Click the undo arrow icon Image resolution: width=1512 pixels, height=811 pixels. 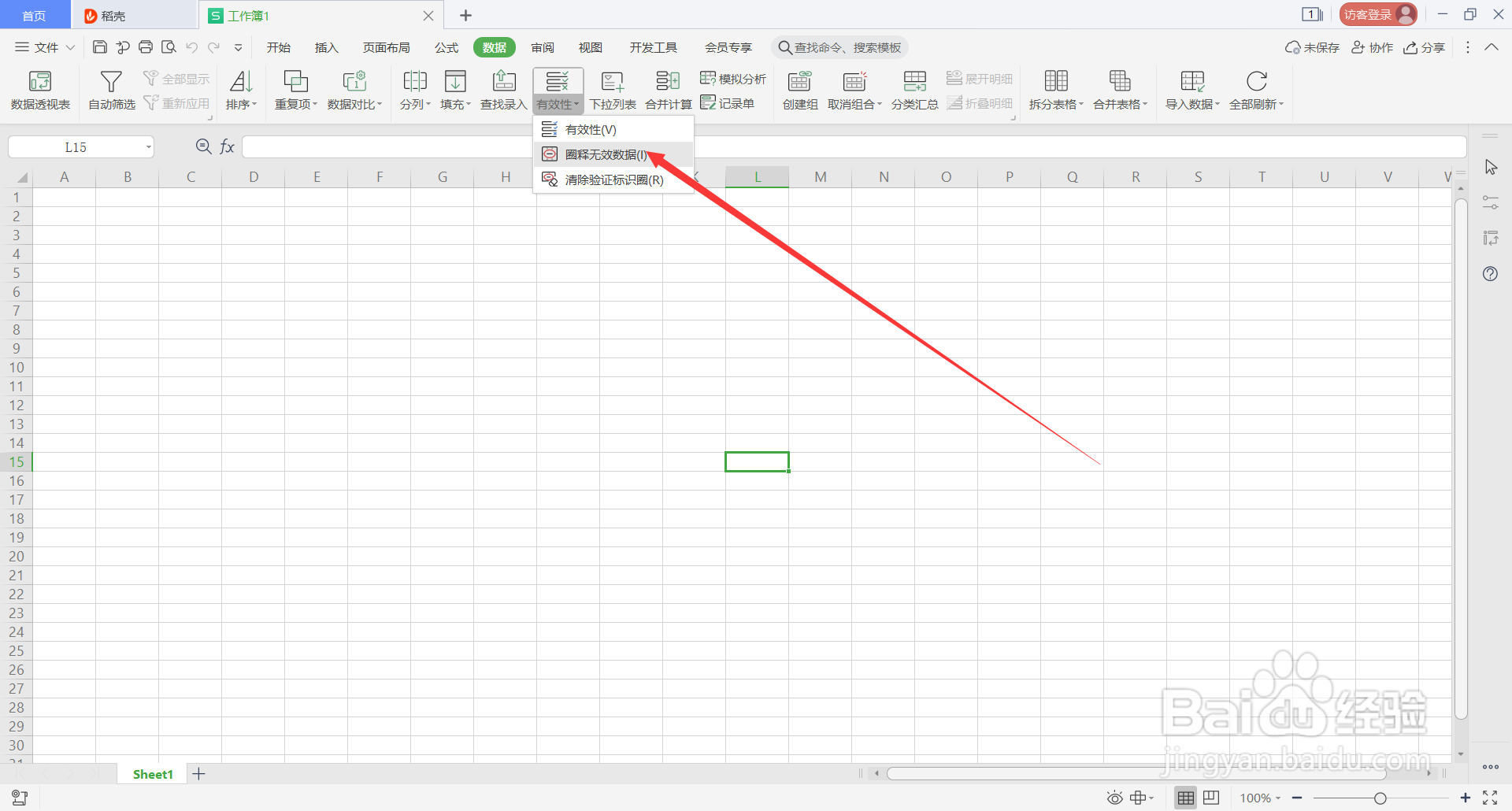tap(191, 47)
